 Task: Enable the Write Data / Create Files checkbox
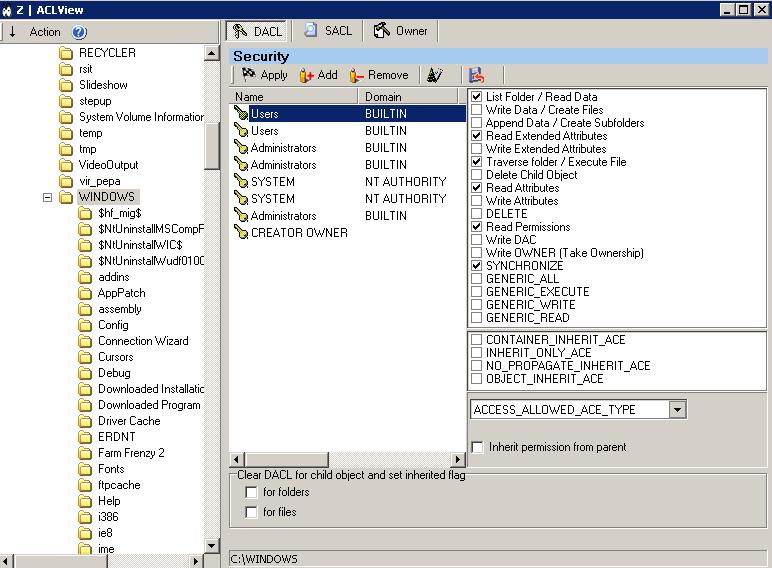(x=477, y=110)
